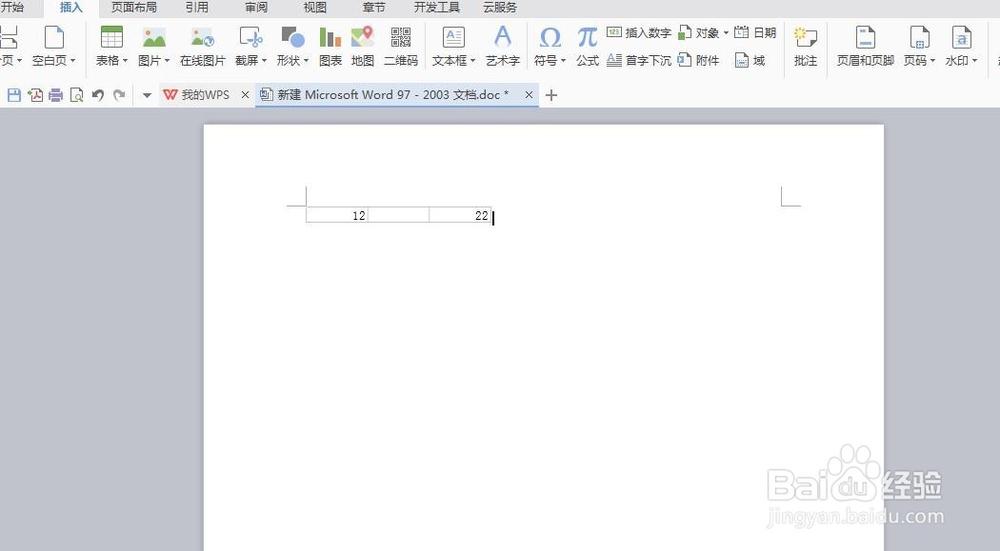Image resolution: width=1000 pixels, height=551 pixels.
Task: Expand the page number dropdown arrow
Action: tap(932, 61)
